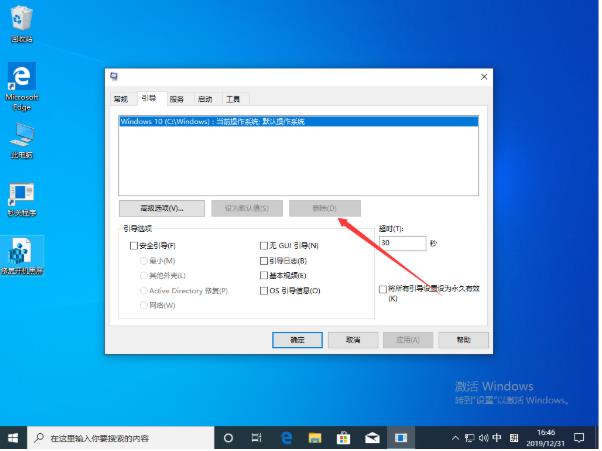This screenshot has height=451, width=602.
Task: Click the network tray icon
Action: point(469,438)
